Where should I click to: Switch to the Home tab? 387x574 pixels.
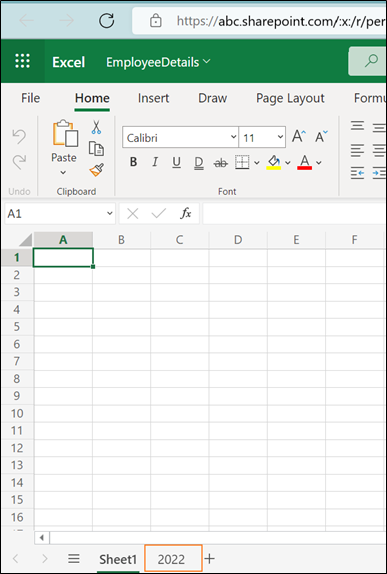[92, 98]
